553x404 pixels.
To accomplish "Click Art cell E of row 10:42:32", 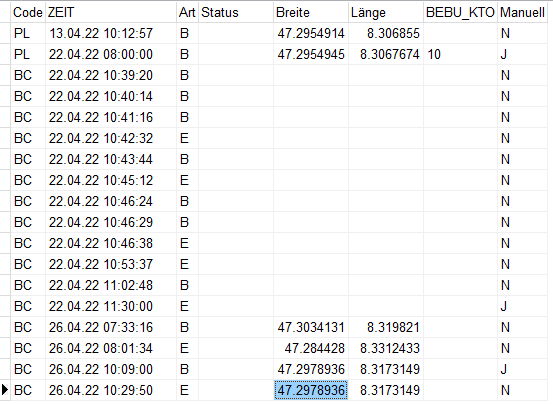I will pyautogui.click(x=184, y=138).
